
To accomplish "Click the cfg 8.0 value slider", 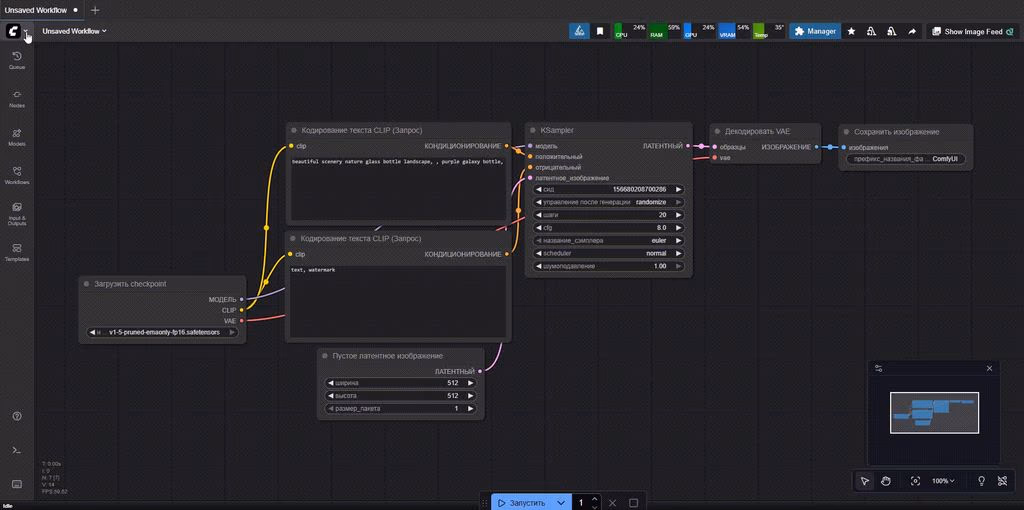I will tap(608, 228).
